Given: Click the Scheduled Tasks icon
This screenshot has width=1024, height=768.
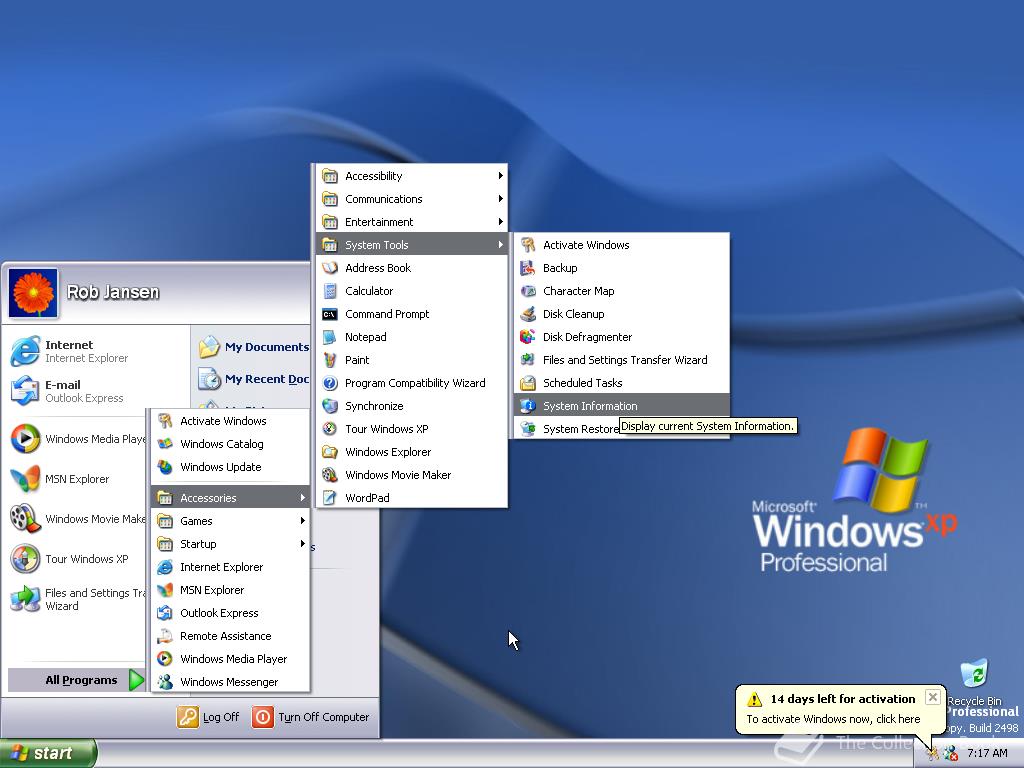Looking at the screenshot, I should pos(528,383).
